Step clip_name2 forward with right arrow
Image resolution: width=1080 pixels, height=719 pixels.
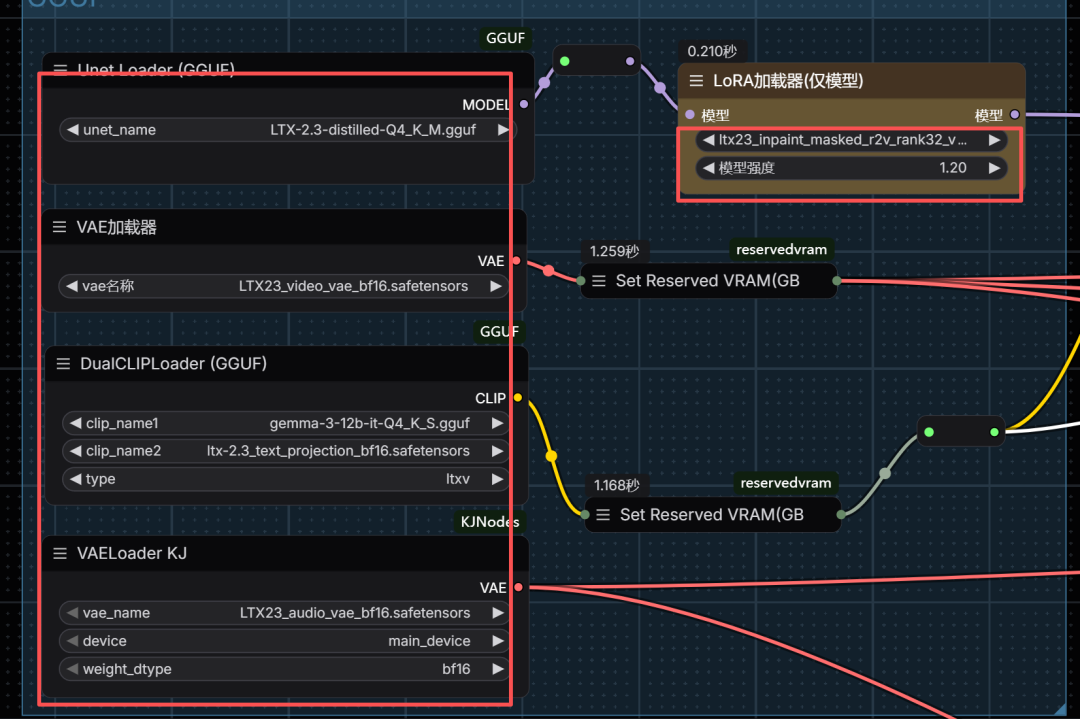[497, 451]
